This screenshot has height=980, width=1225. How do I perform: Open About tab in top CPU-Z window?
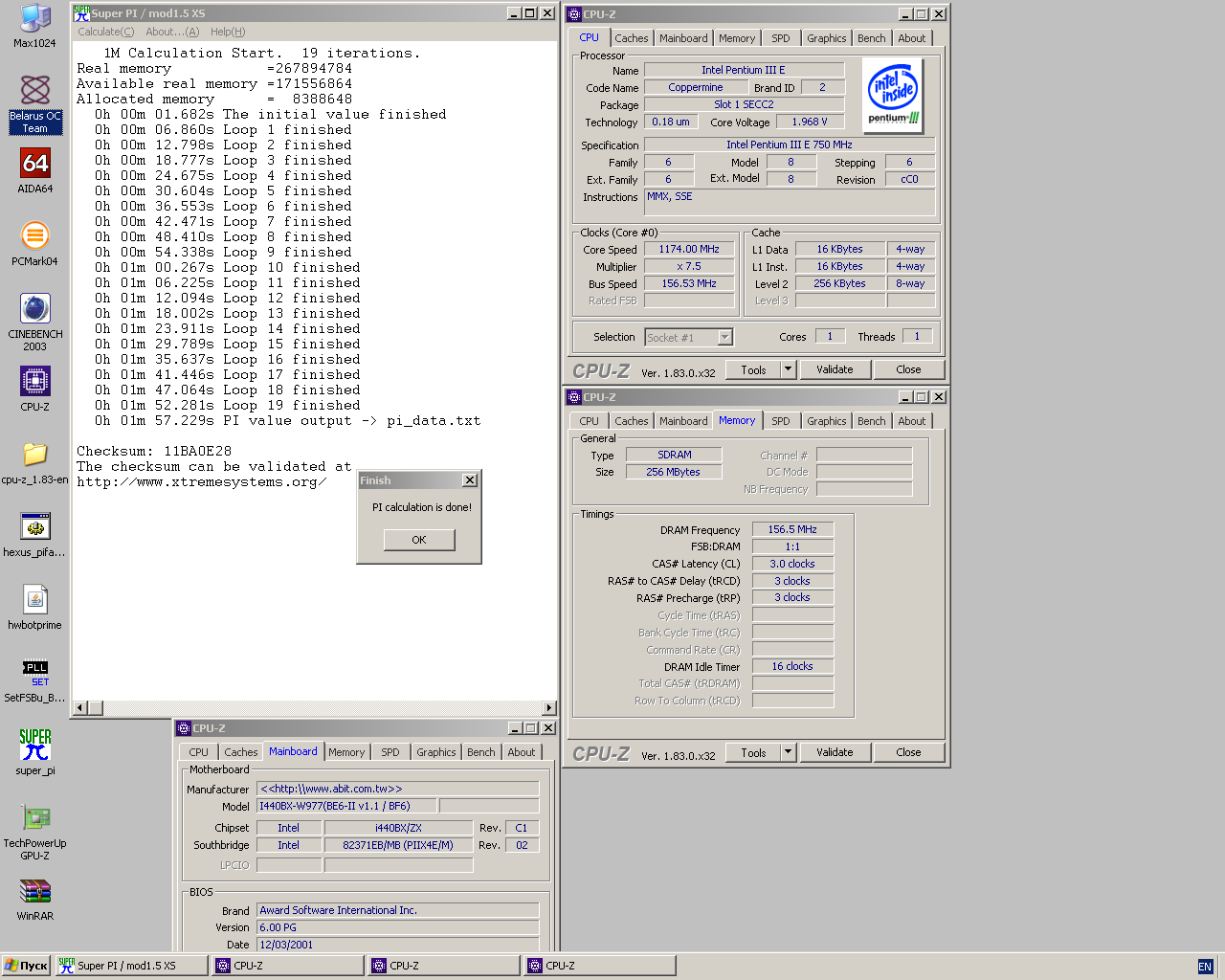(911, 38)
